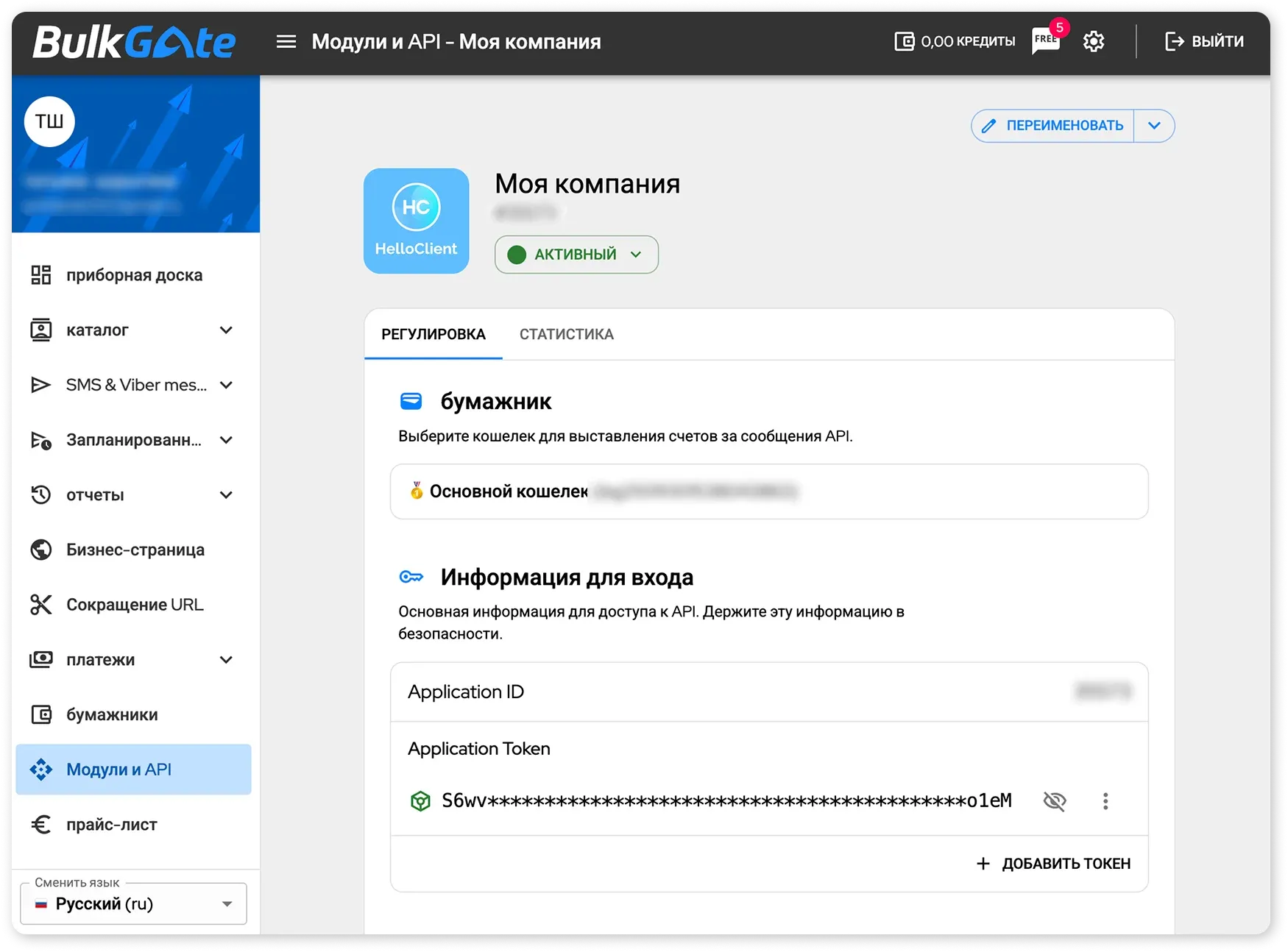
Task: Expand the платежи menu section
Action: coord(133,659)
